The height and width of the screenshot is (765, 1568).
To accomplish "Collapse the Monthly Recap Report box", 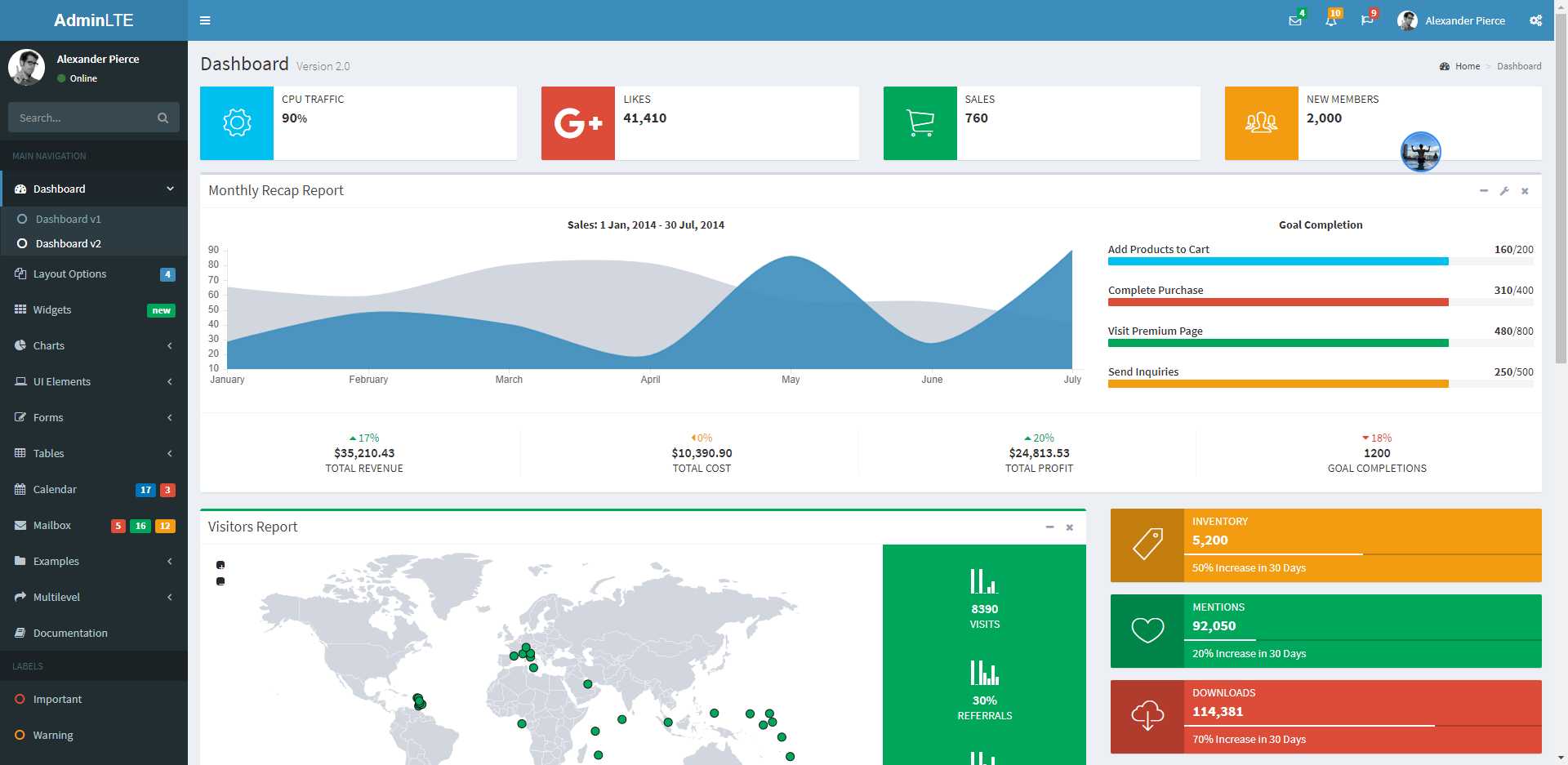I will (x=1484, y=191).
